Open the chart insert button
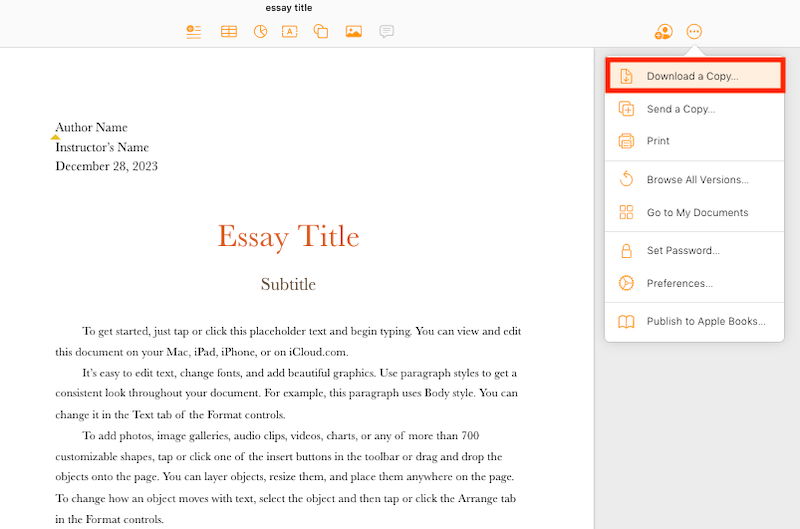The image size is (800, 529). (260, 32)
